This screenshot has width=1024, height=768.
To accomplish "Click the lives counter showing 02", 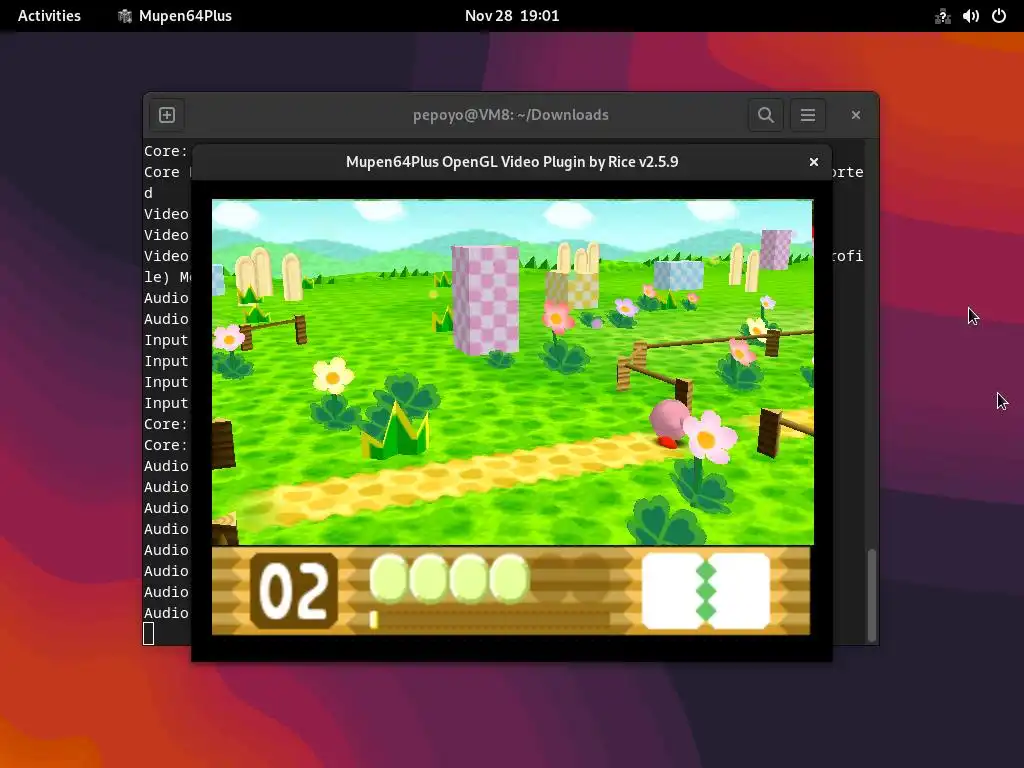I will (x=294, y=591).
